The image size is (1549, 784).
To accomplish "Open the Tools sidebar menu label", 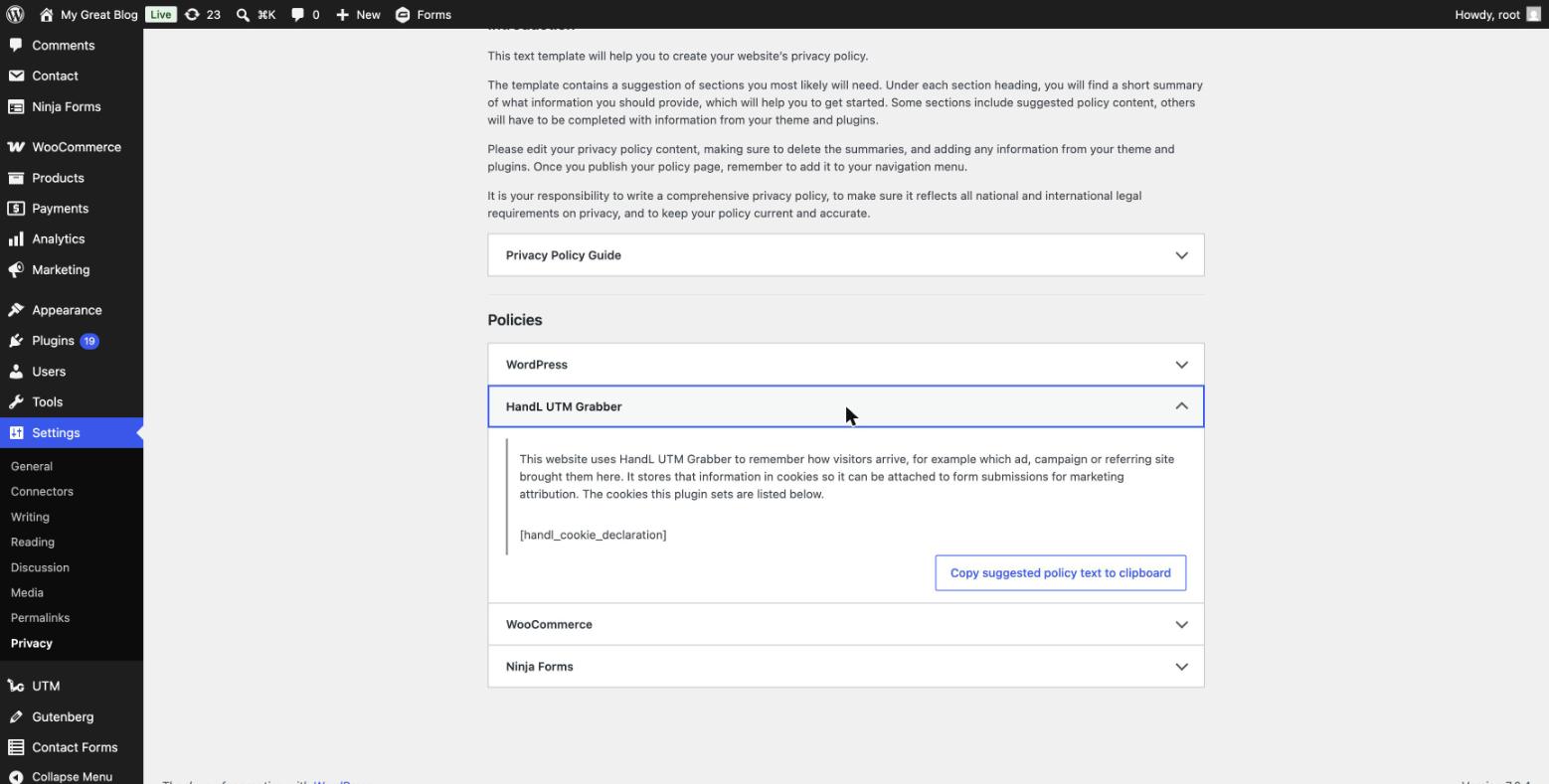I will tap(47, 402).
